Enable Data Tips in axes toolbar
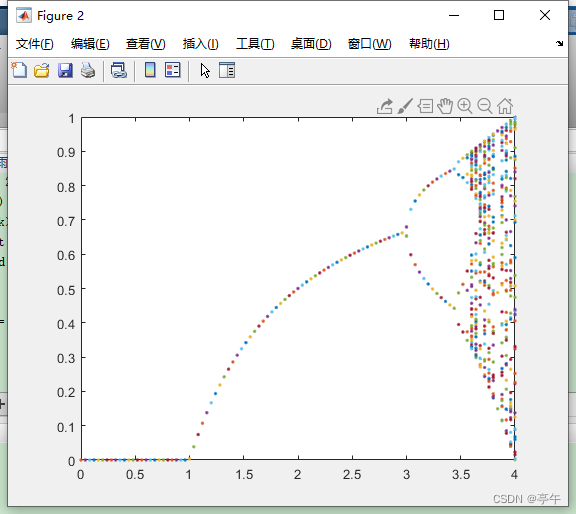Viewport: 576px width, 514px height. point(425,106)
